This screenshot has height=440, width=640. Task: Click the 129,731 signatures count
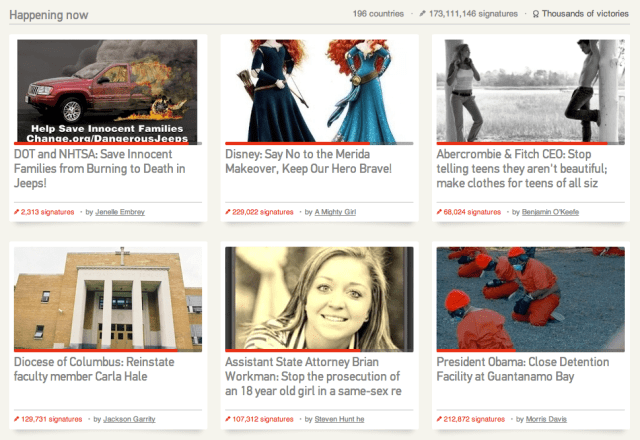click(x=51, y=419)
